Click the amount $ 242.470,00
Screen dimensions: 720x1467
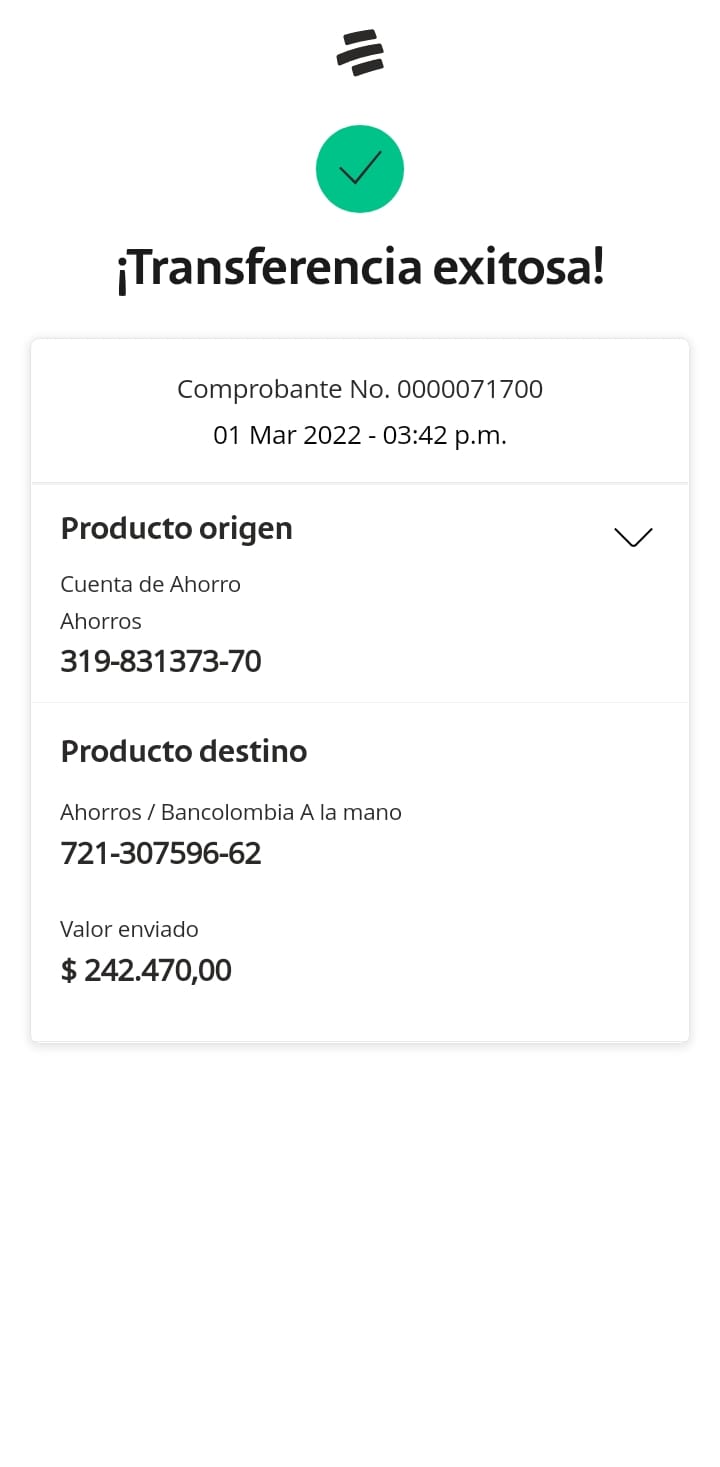click(x=146, y=970)
